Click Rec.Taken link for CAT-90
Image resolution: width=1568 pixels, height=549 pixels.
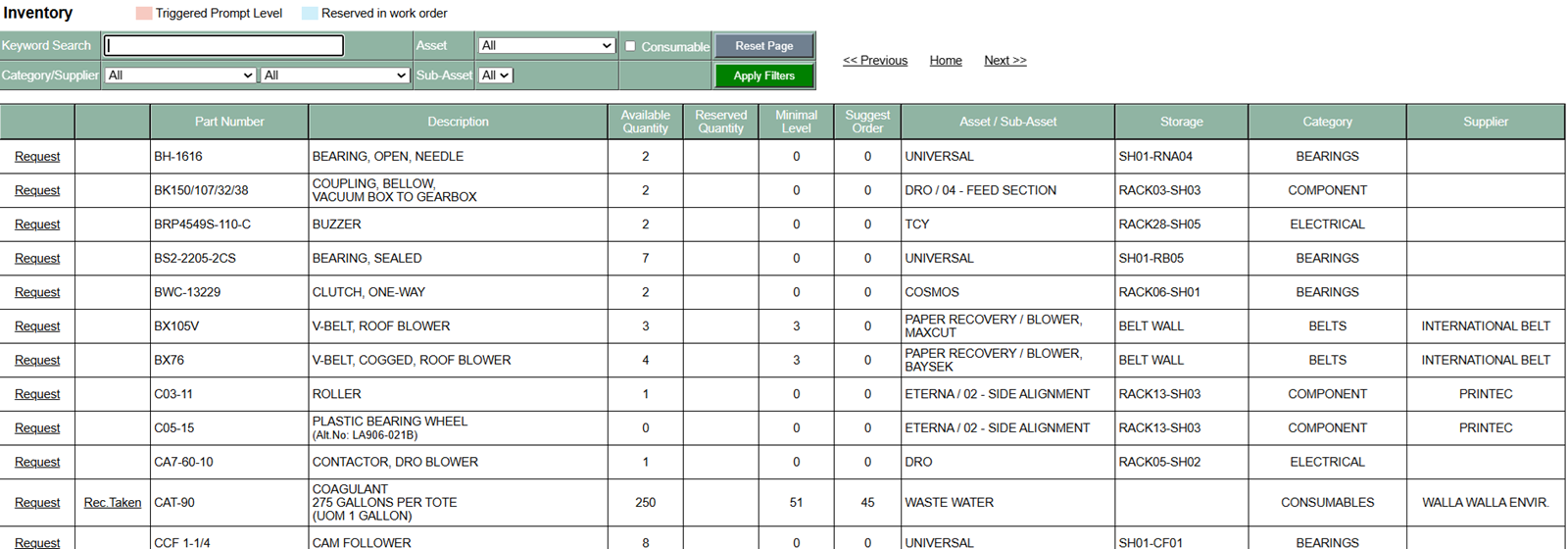[x=113, y=503]
